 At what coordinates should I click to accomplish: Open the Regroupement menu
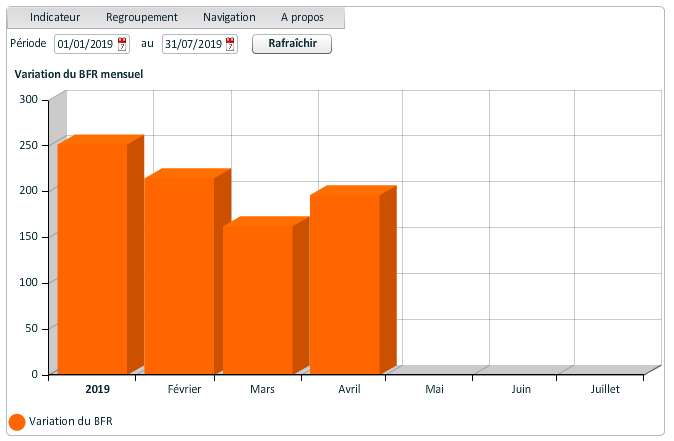(141, 17)
